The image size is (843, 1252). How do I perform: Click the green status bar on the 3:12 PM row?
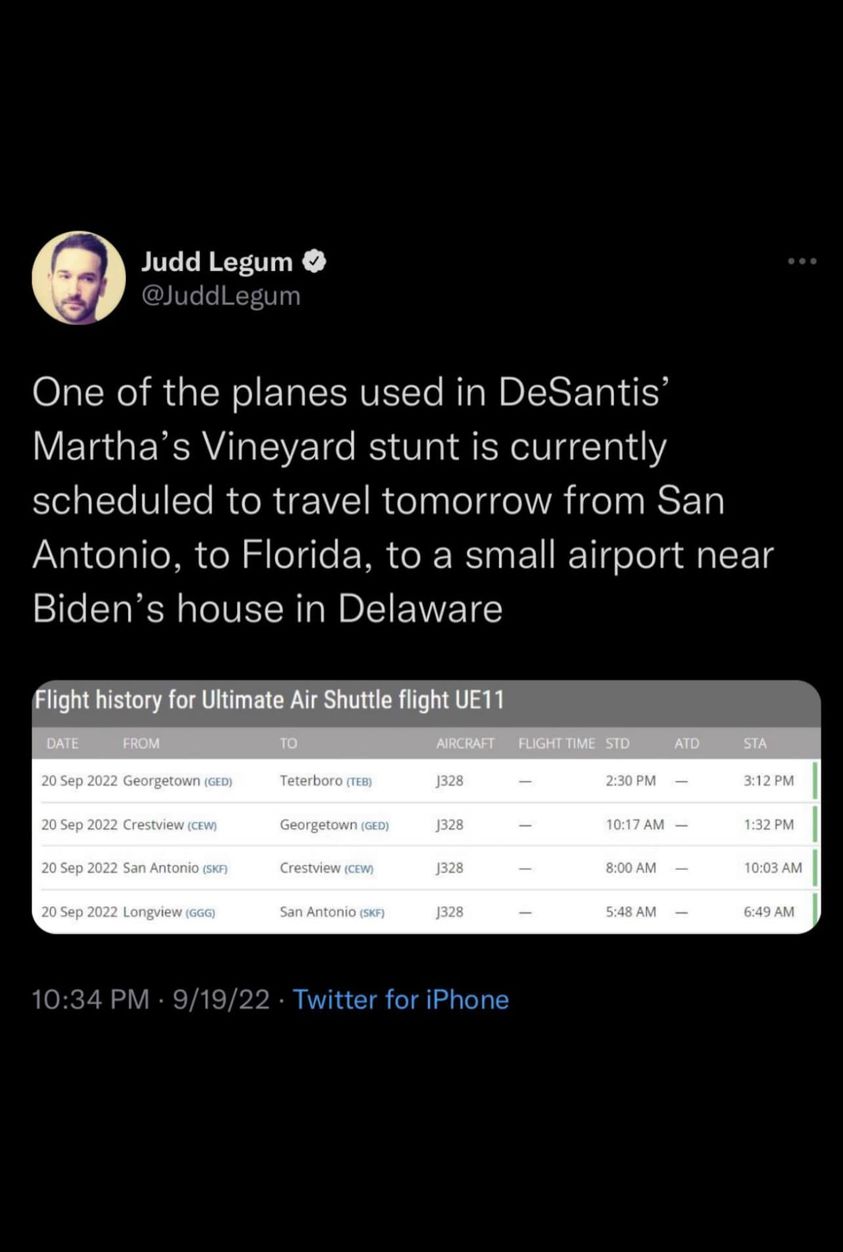point(816,780)
